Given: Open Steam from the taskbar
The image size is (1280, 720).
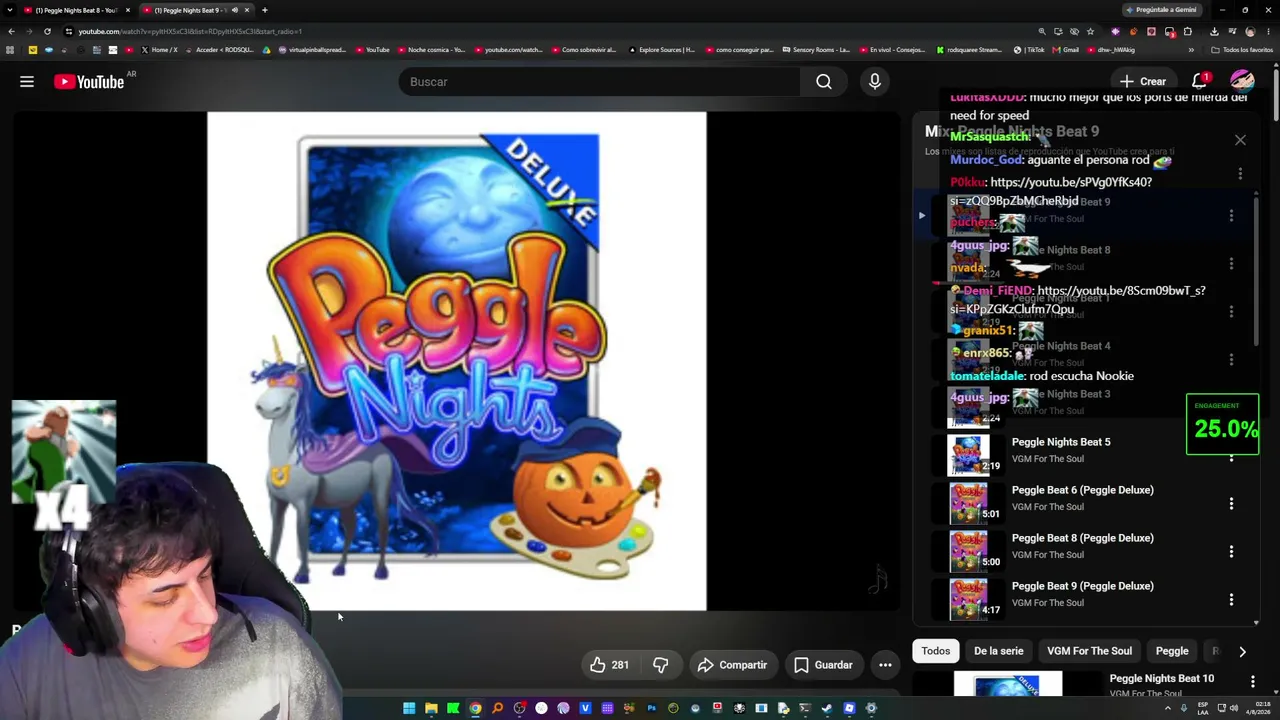Looking at the screenshot, I should [827, 708].
